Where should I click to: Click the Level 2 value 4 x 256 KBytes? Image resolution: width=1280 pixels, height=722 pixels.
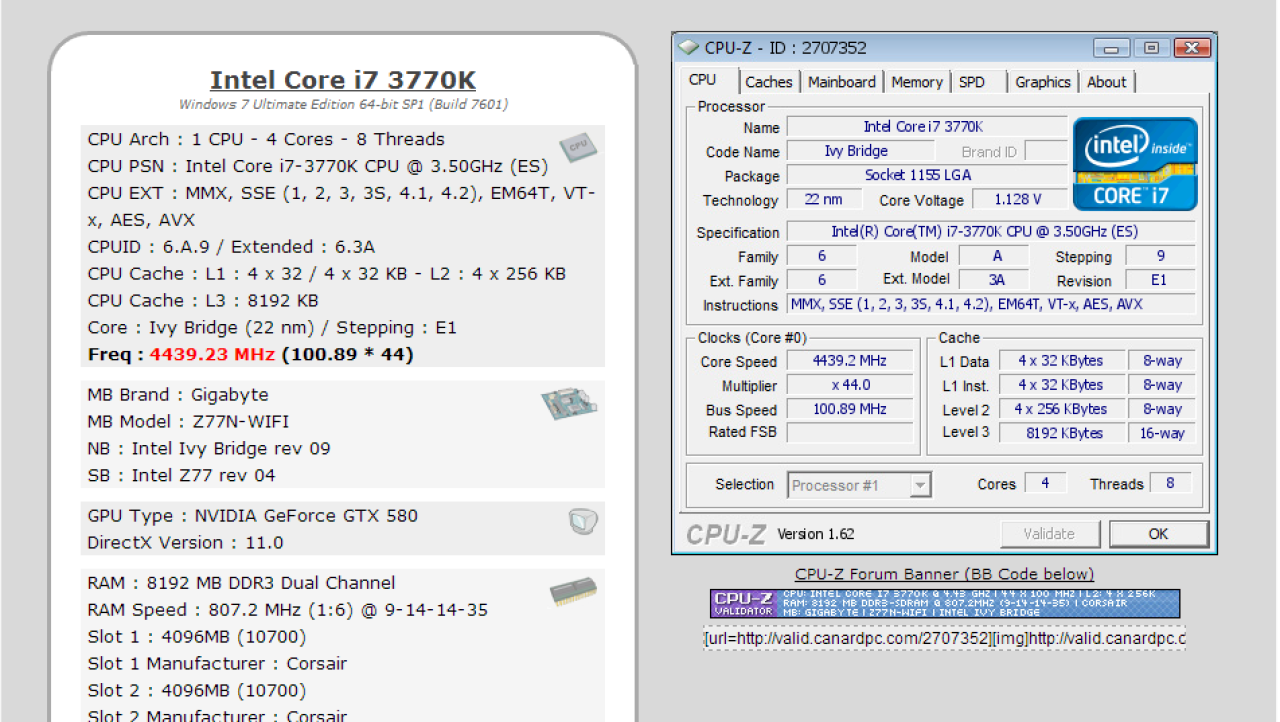click(x=1060, y=409)
